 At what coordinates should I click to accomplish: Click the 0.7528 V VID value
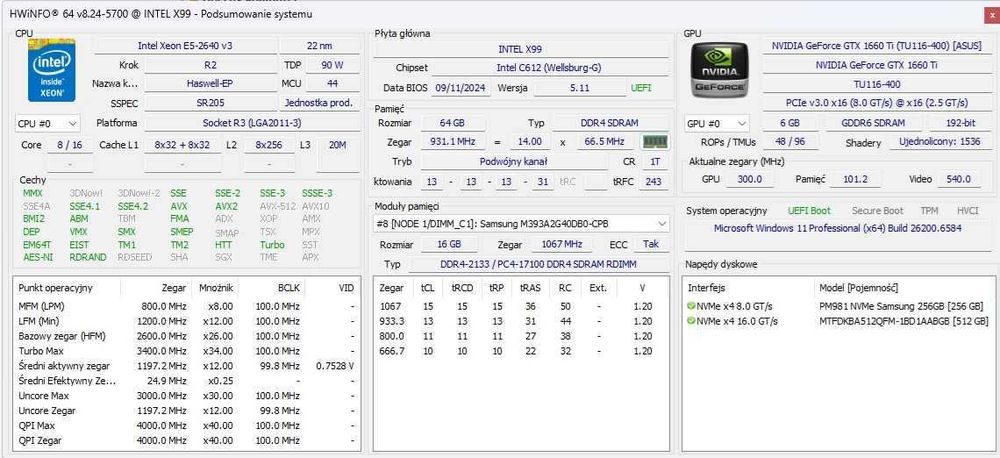pos(335,366)
